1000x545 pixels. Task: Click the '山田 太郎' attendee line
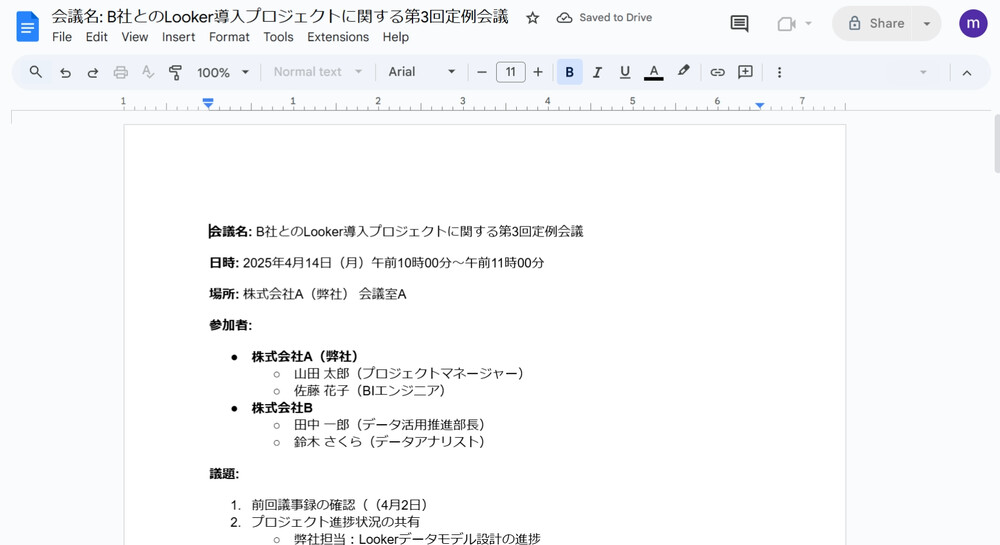coord(409,373)
